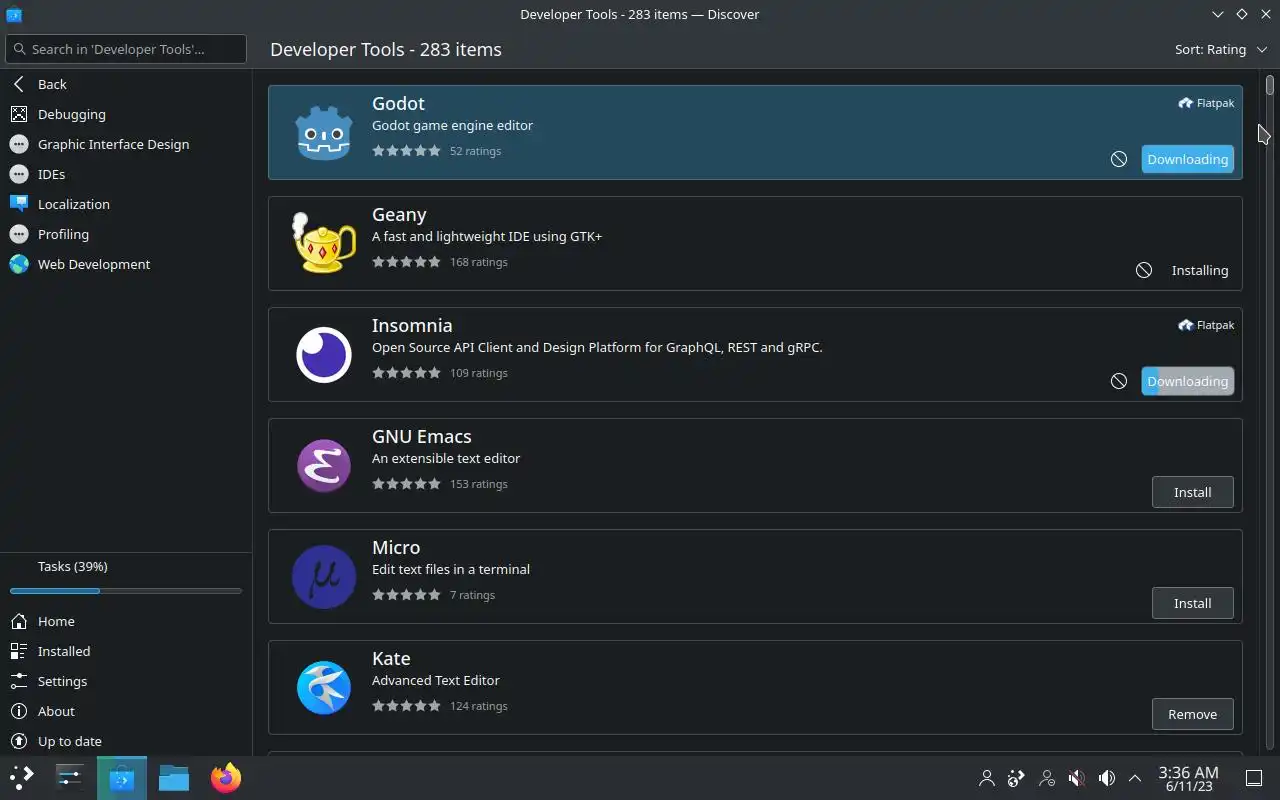Expand the system tray hidden icons arrow
Viewport: 1280px width, 800px height.
click(1135, 777)
